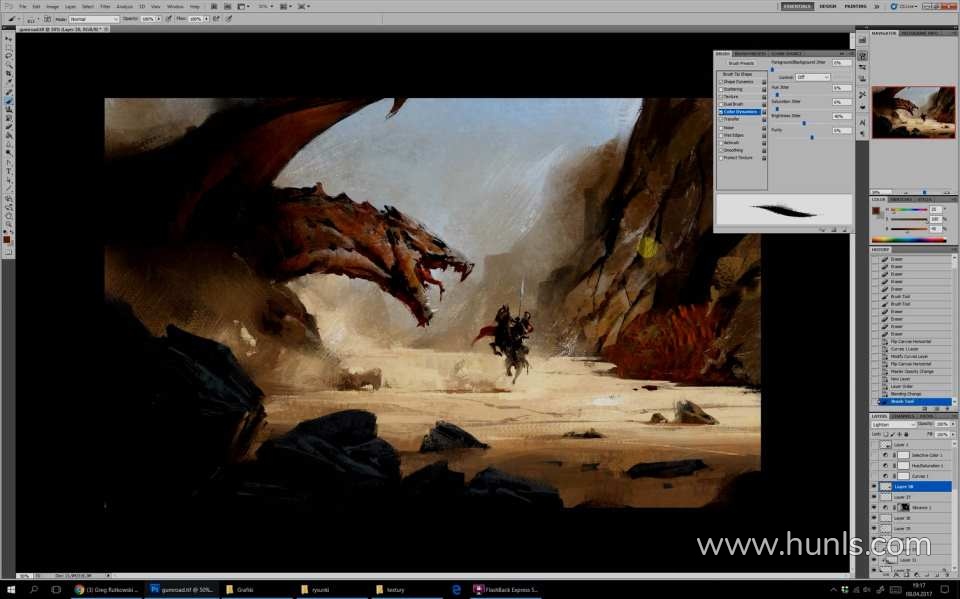Open the Control dropdown in Brush panel
Viewport: 960px width, 599px height.
pyautogui.click(x=812, y=77)
